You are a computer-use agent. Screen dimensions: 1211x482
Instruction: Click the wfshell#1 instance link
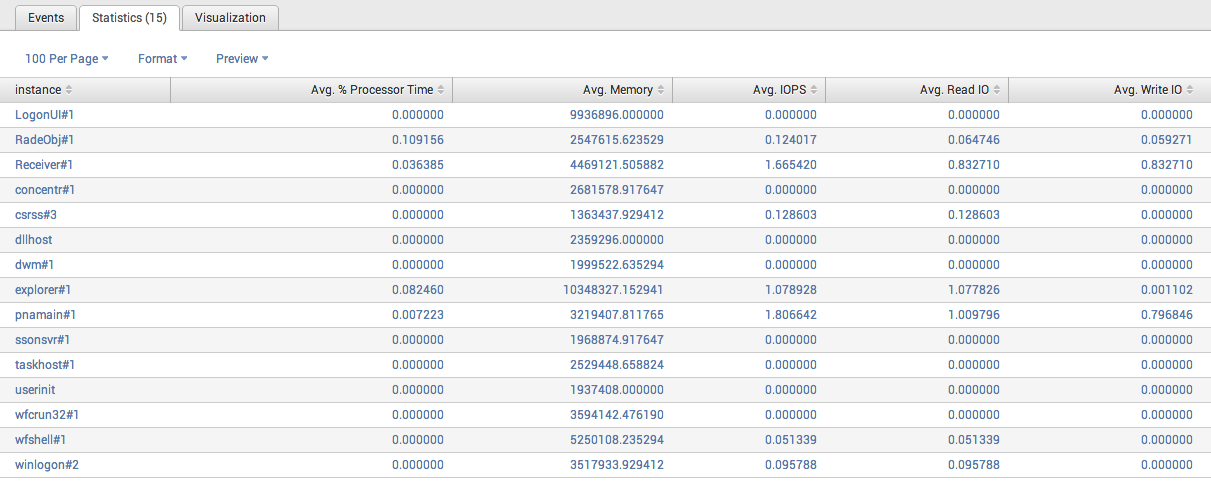(x=40, y=440)
